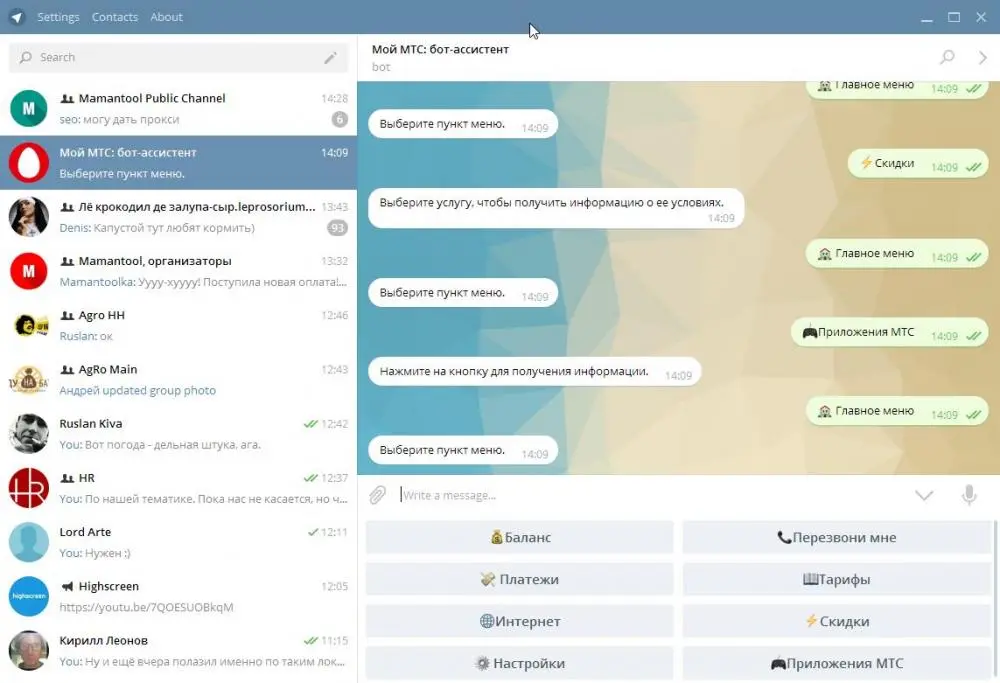1000x683 pixels.
Task: Expand chat info panel with right chevron
Action: click(x=983, y=58)
